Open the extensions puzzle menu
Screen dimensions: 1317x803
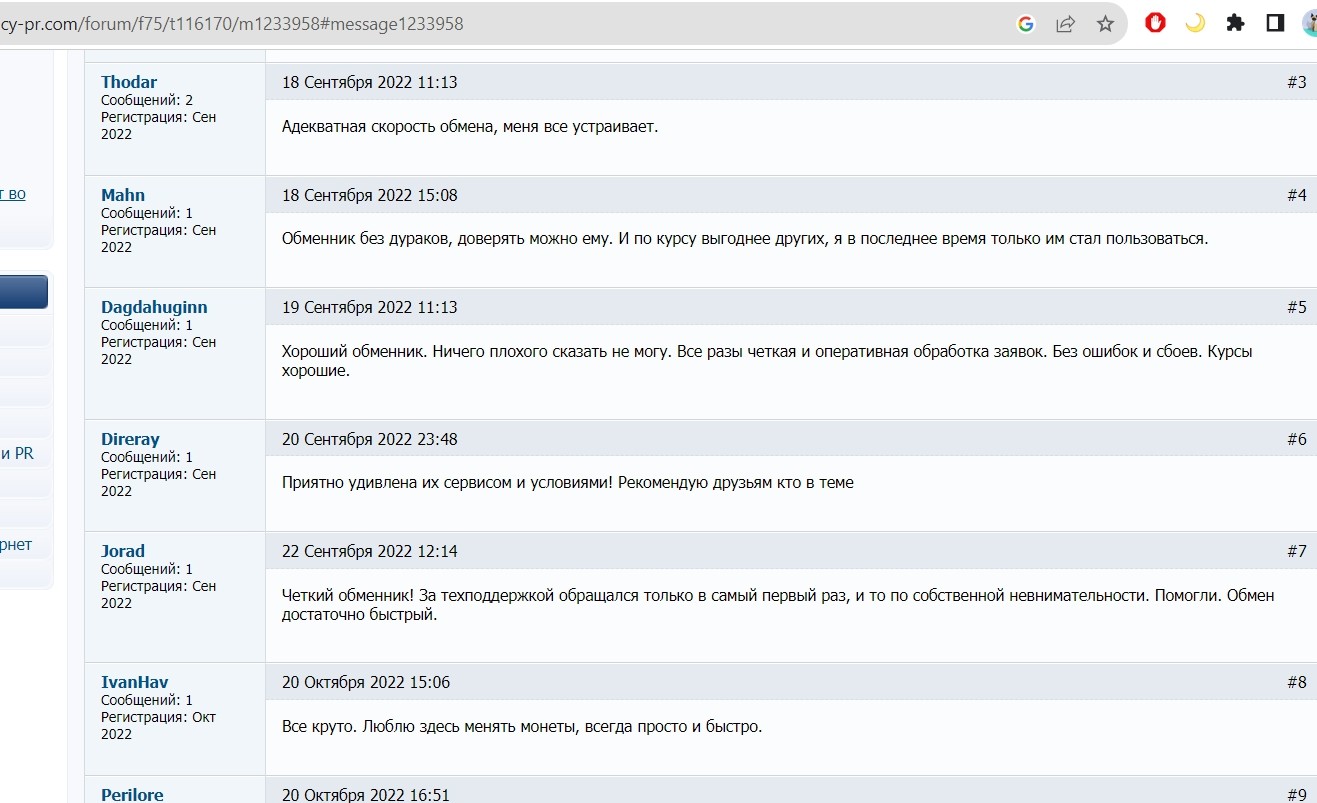pos(1236,23)
